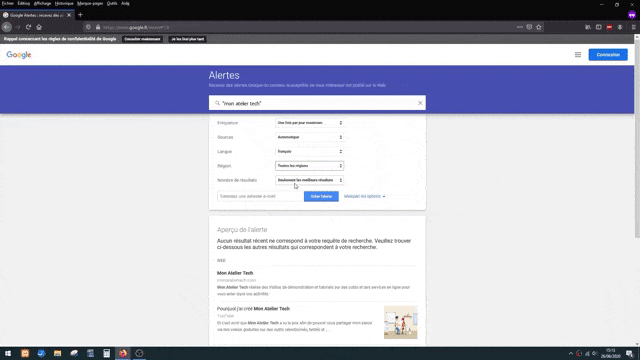Viewport: 640px width, 360px height.
Task: Reload the Google Alertes page
Action: point(28,27)
